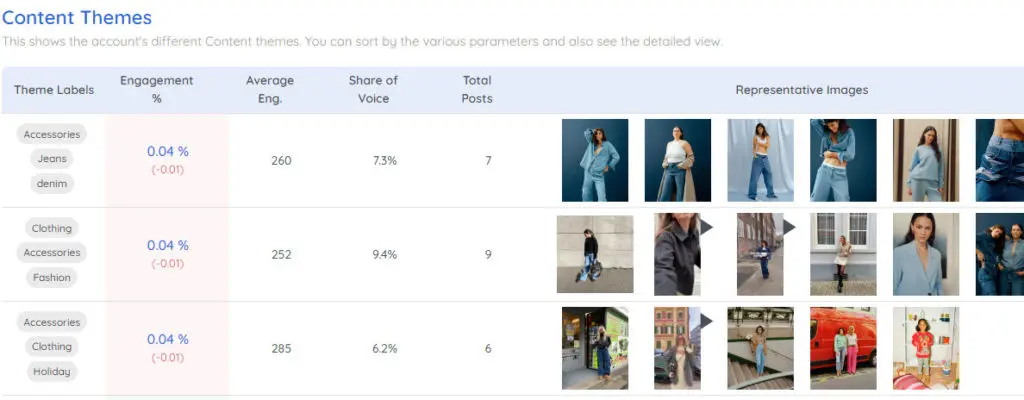Click play arrow on street walking video thumbnail

point(789,227)
